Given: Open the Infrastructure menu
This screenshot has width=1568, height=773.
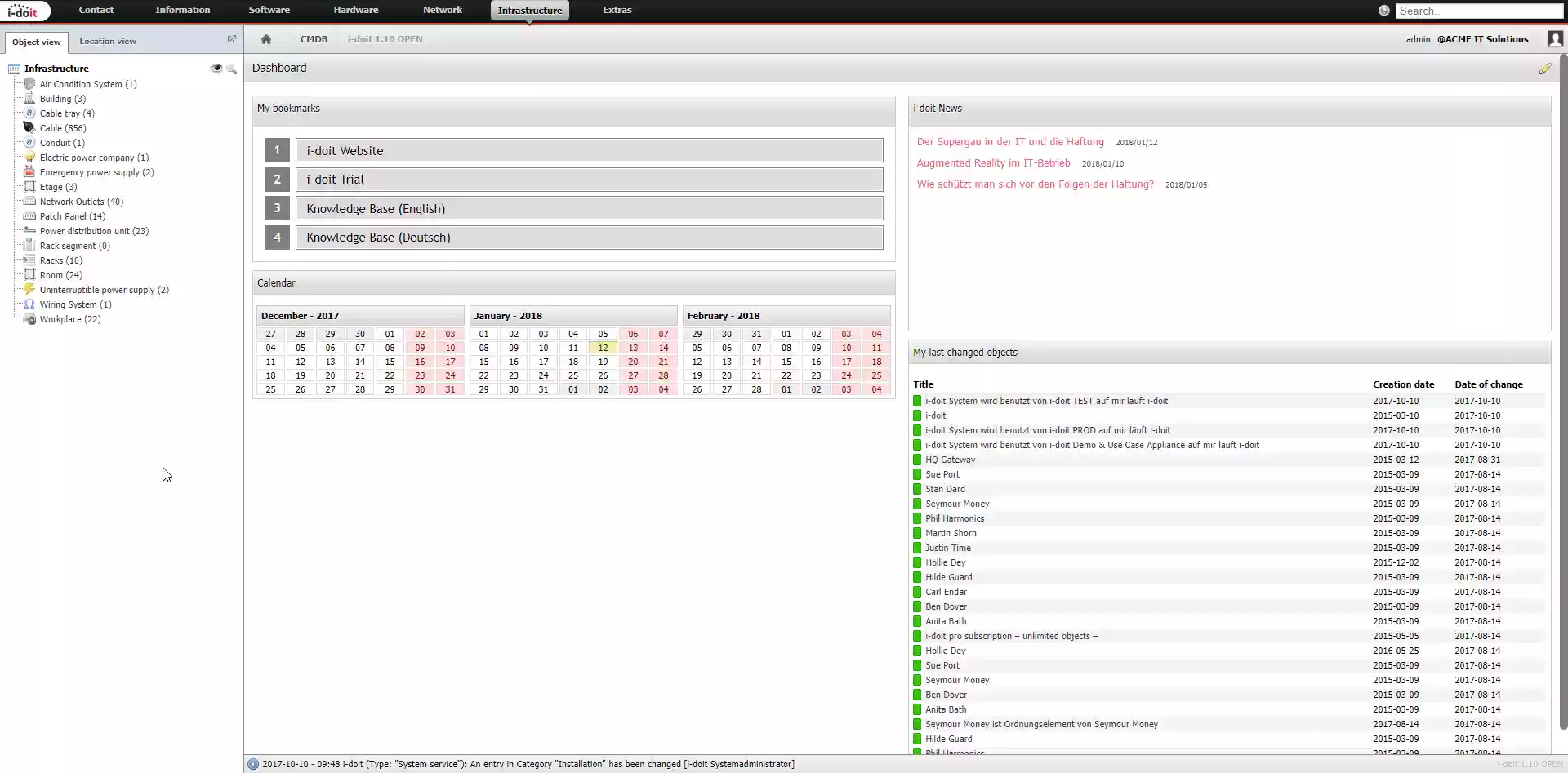Looking at the screenshot, I should coord(529,10).
